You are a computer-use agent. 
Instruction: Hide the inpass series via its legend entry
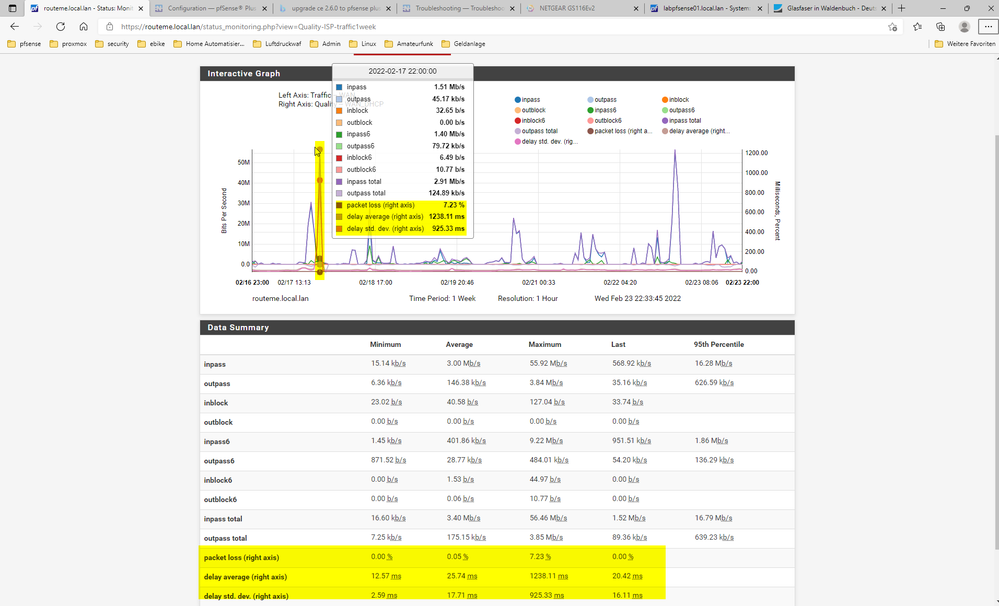pyautogui.click(x=529, y=99)
